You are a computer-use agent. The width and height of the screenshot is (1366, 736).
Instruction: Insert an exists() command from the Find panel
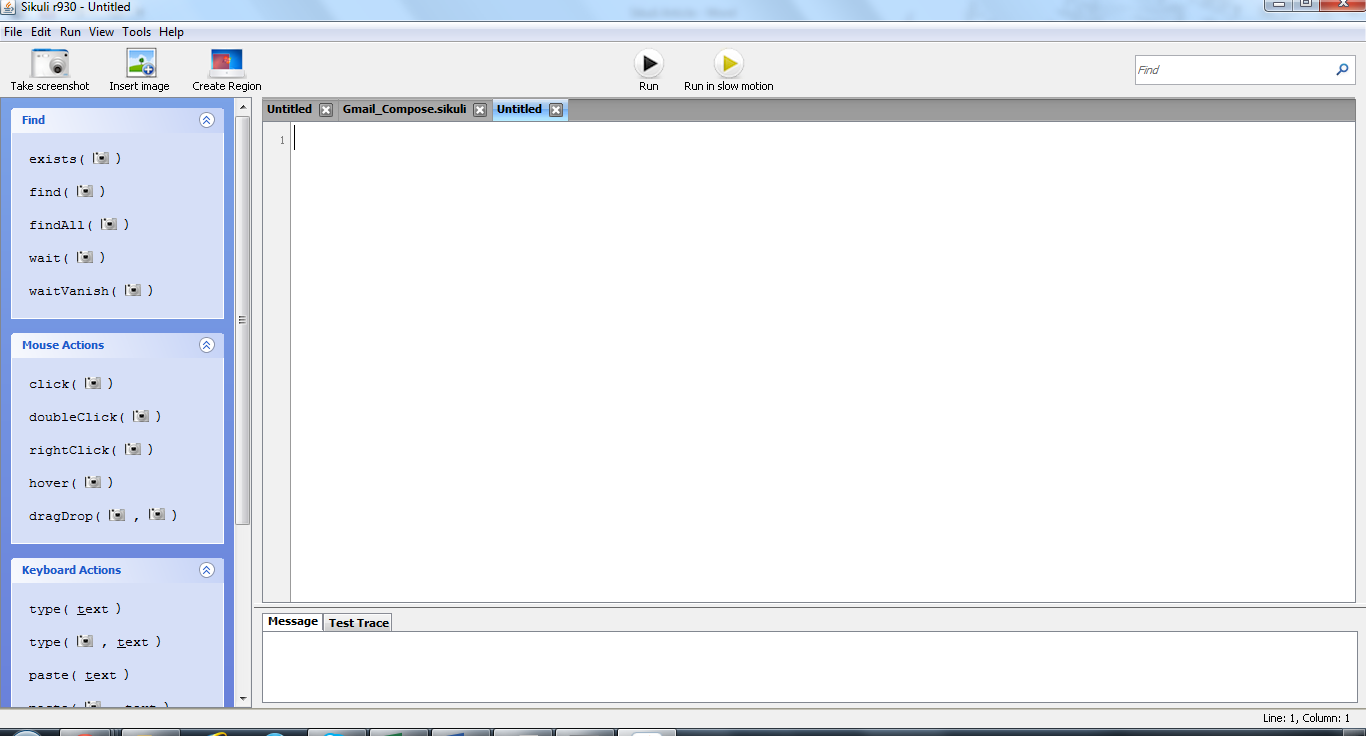[63, 158]
